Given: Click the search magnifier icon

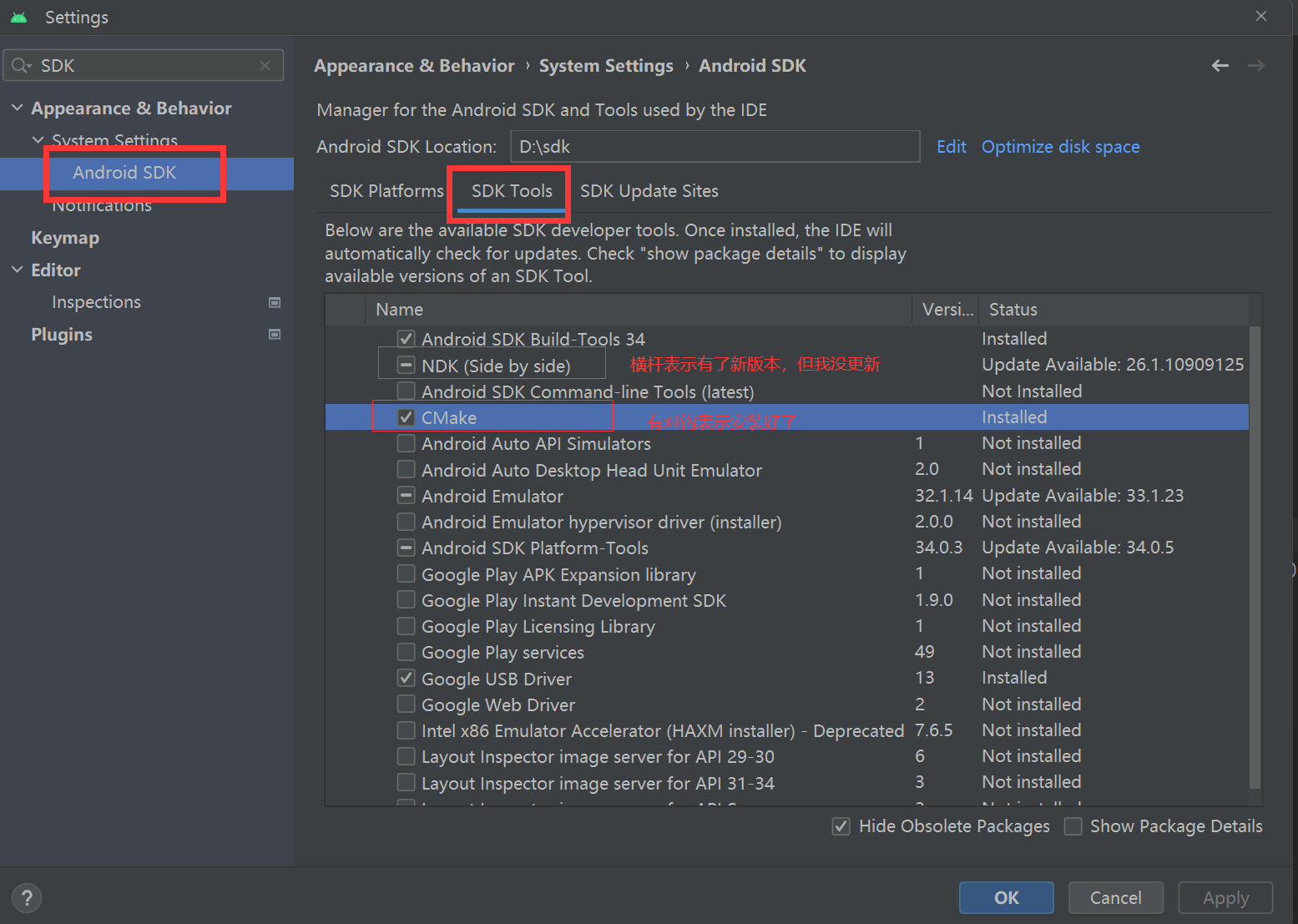Looking at the screenshot, I should (21, 65).
